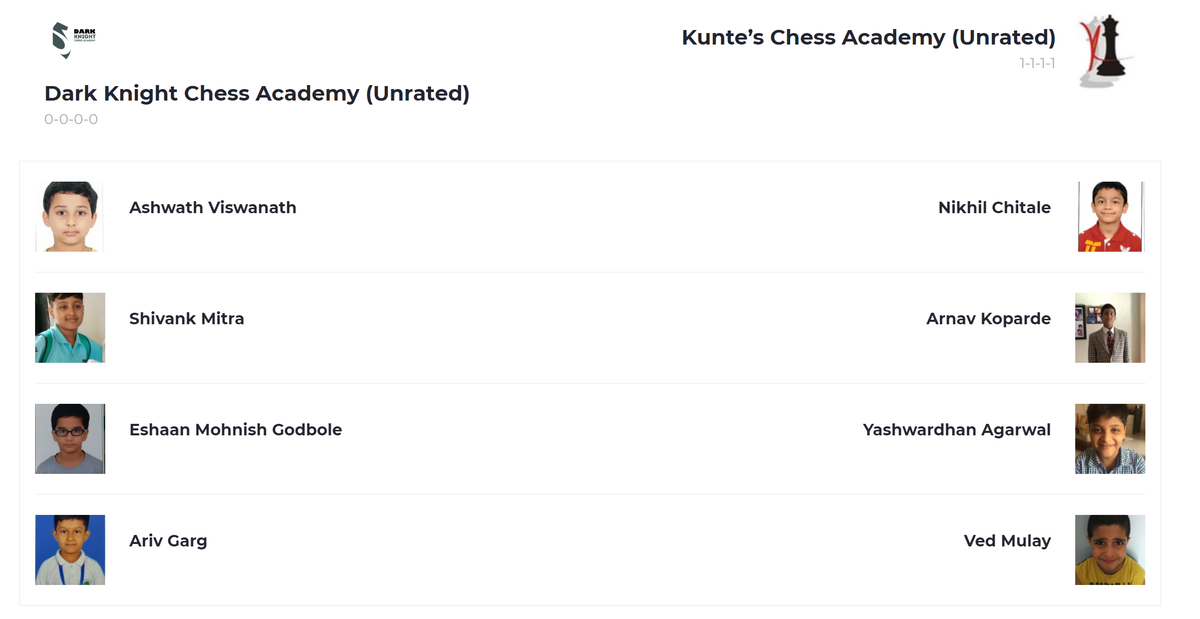Click Yashwardhan Agarwal's player photo
The image size is (1200, 619).
coord(1110,438)
